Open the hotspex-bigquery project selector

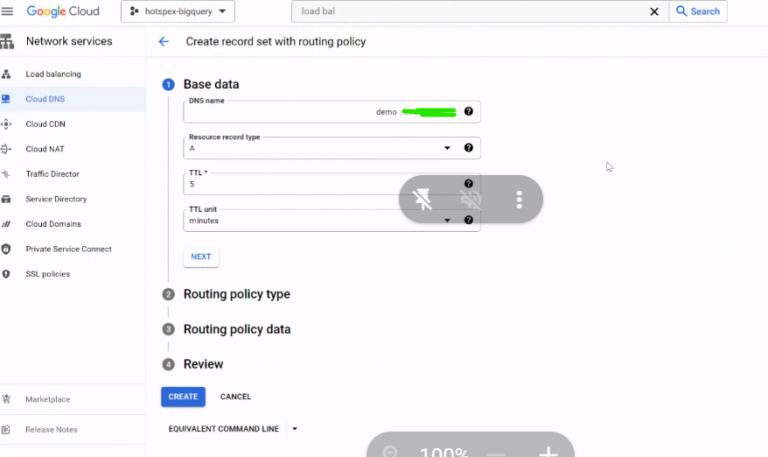(178, 11)
